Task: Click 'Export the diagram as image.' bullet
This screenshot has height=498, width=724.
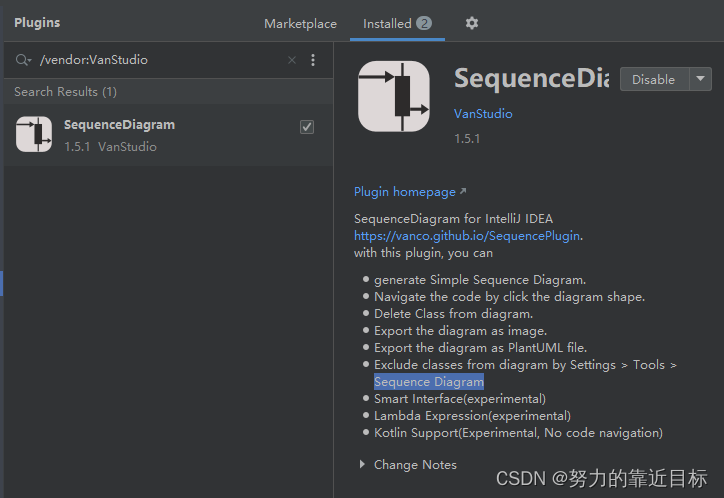Action: 460,331
